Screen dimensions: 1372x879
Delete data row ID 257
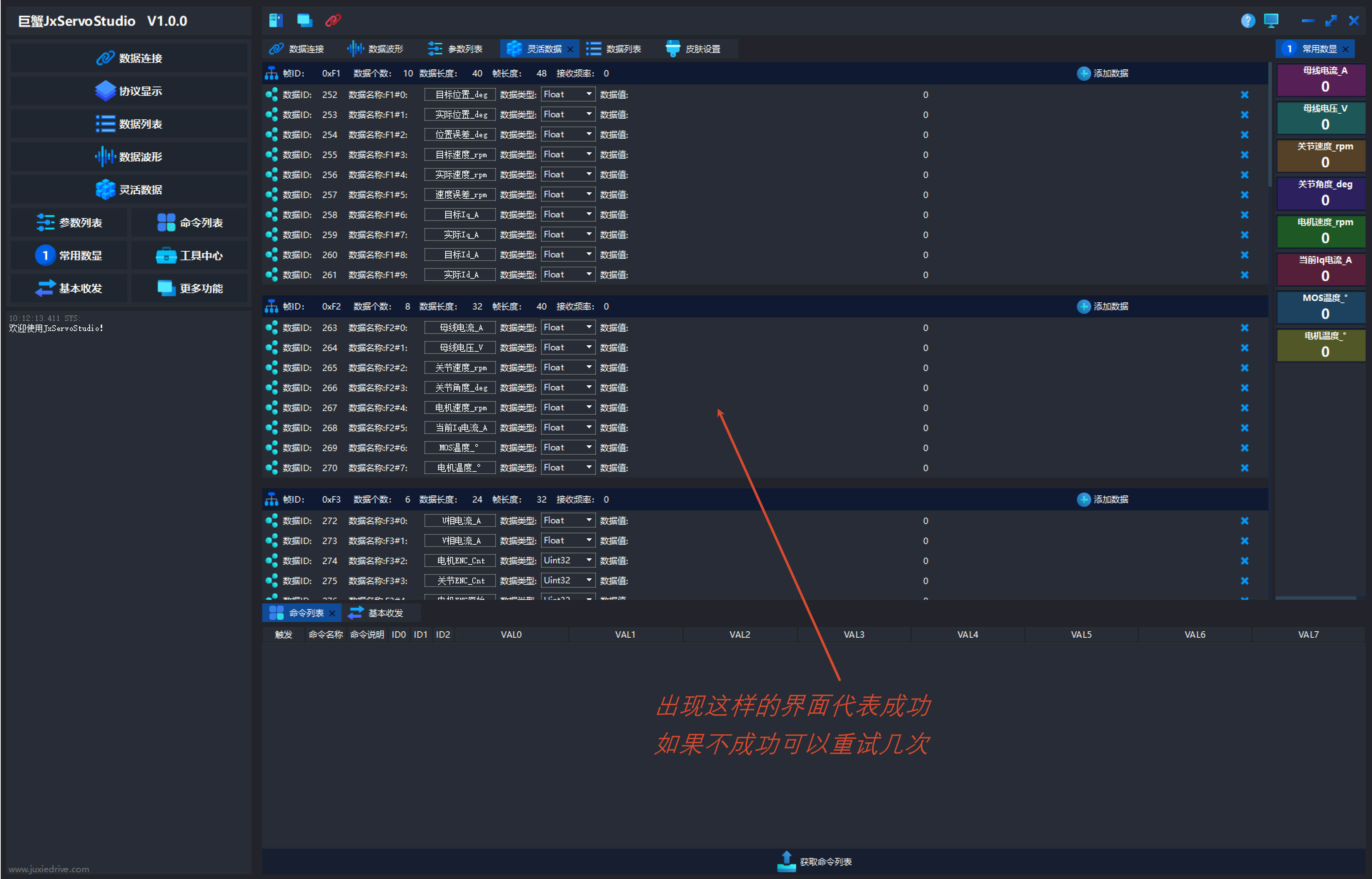(1245, 194)
